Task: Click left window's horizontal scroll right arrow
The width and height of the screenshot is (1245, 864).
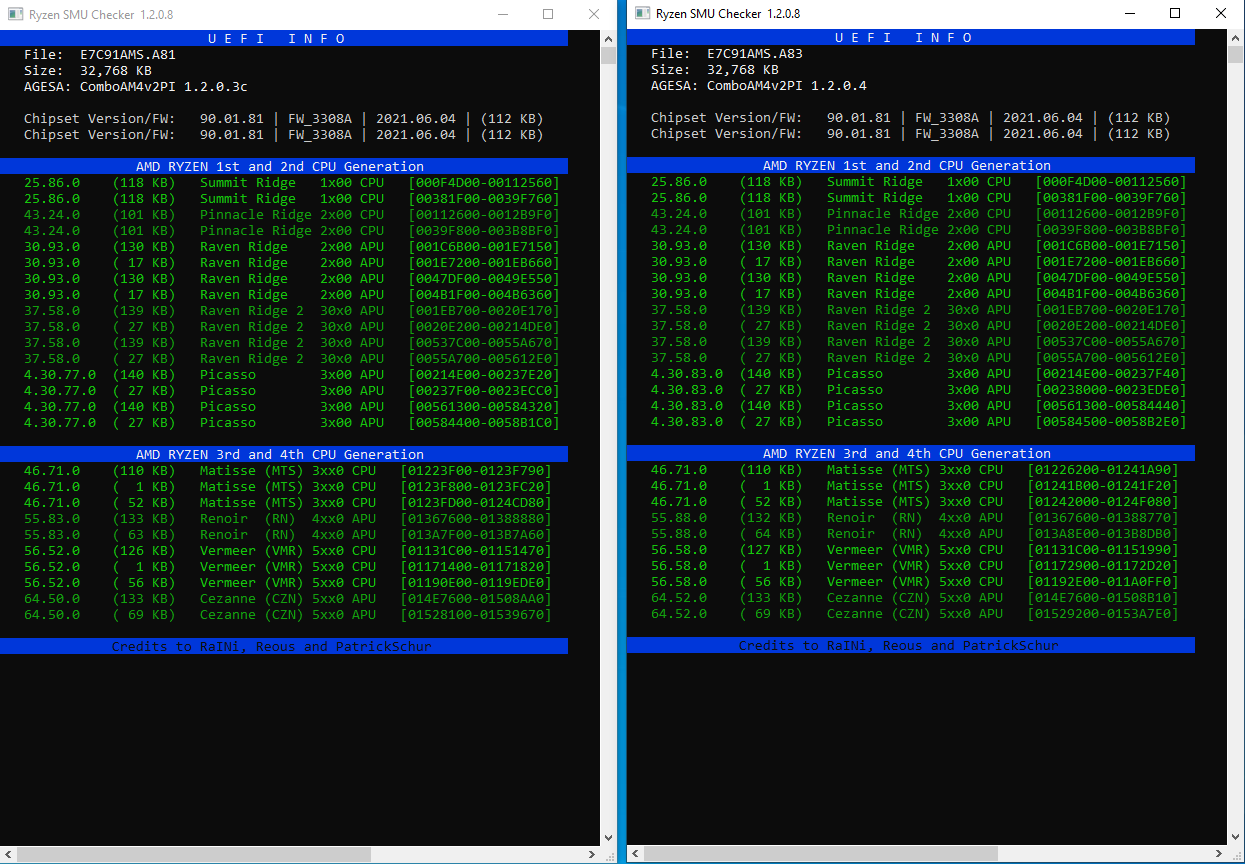Action: tap(592, 855)
